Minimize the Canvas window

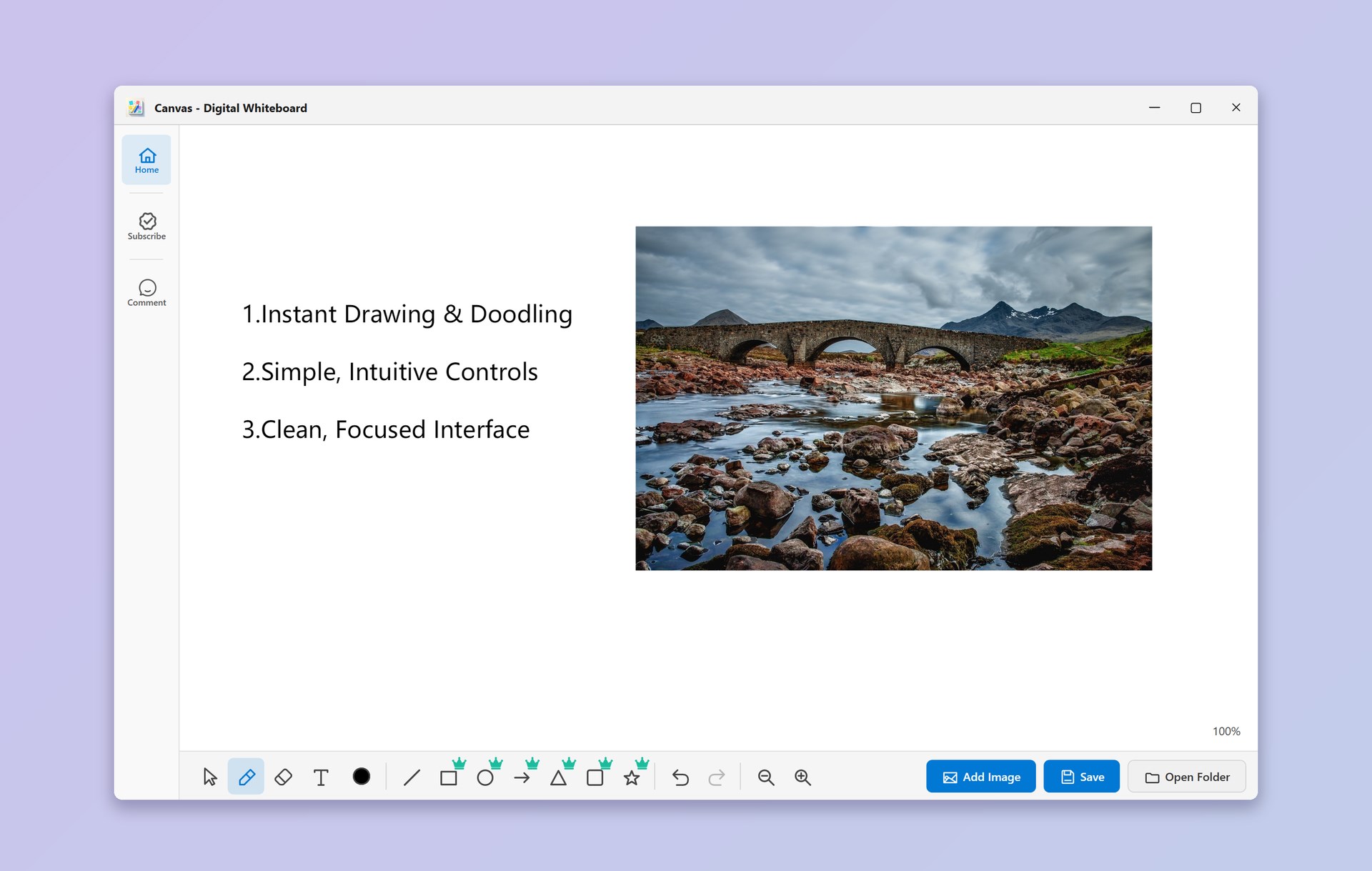pyautogui.click(x=1155, y=107)
